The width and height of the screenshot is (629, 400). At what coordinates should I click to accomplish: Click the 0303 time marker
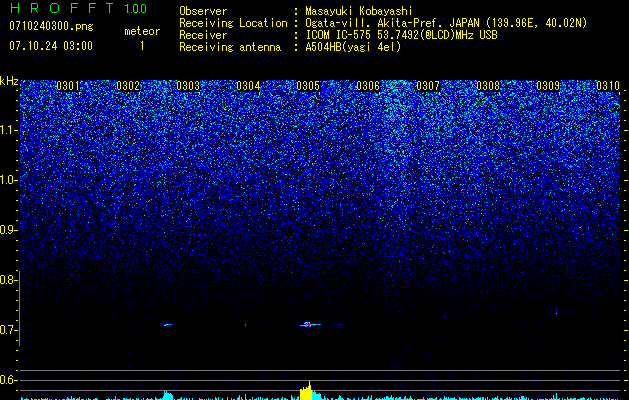[188, 86]
